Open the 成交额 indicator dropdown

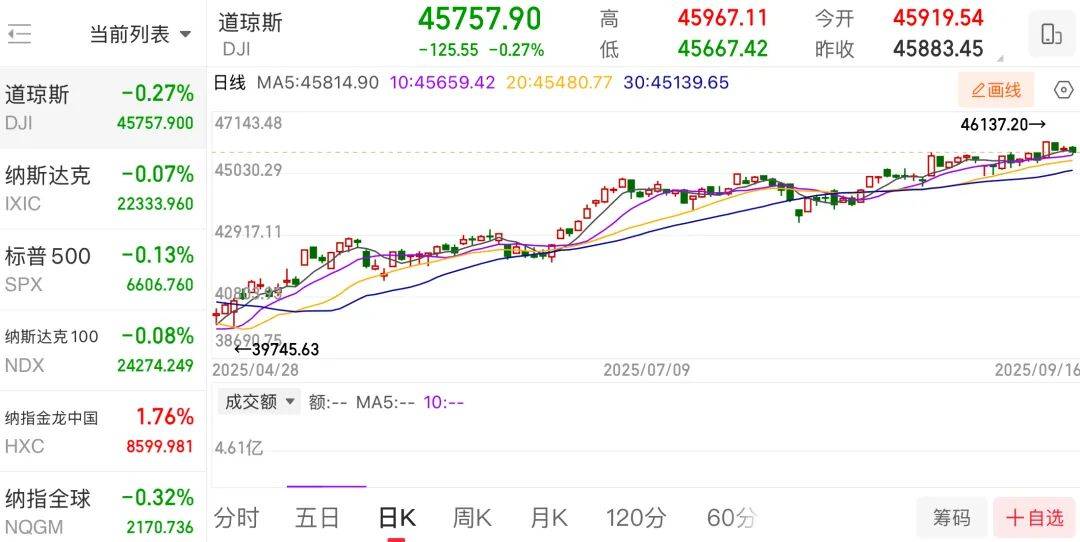tap(259, 402)
